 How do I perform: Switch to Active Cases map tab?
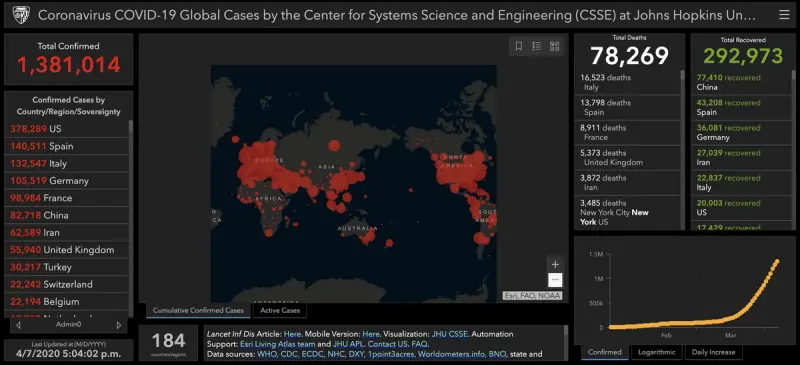click(x=280, y=310)
